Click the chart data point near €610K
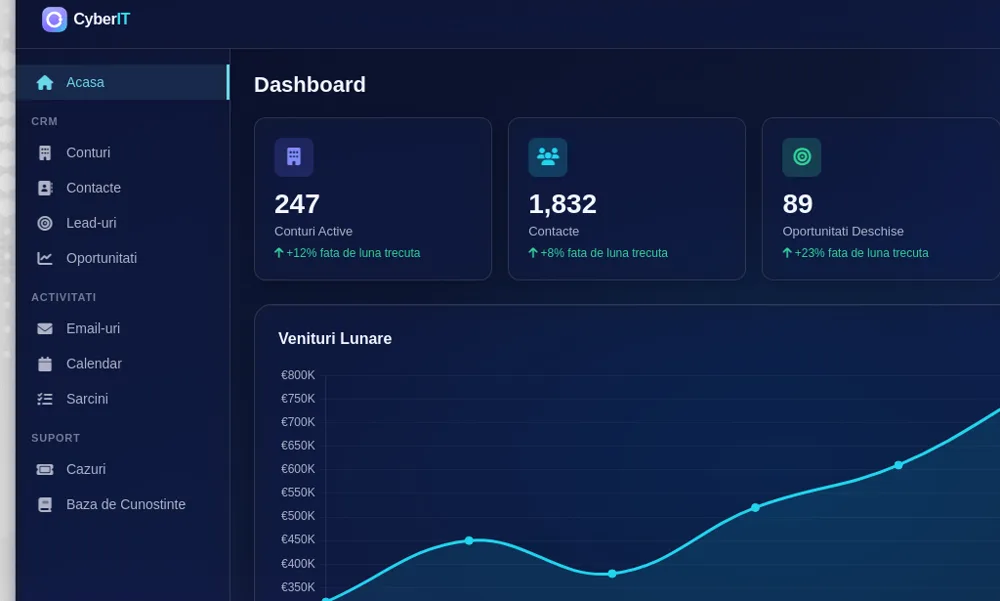 pyautogui.click(x=898, y=465)
